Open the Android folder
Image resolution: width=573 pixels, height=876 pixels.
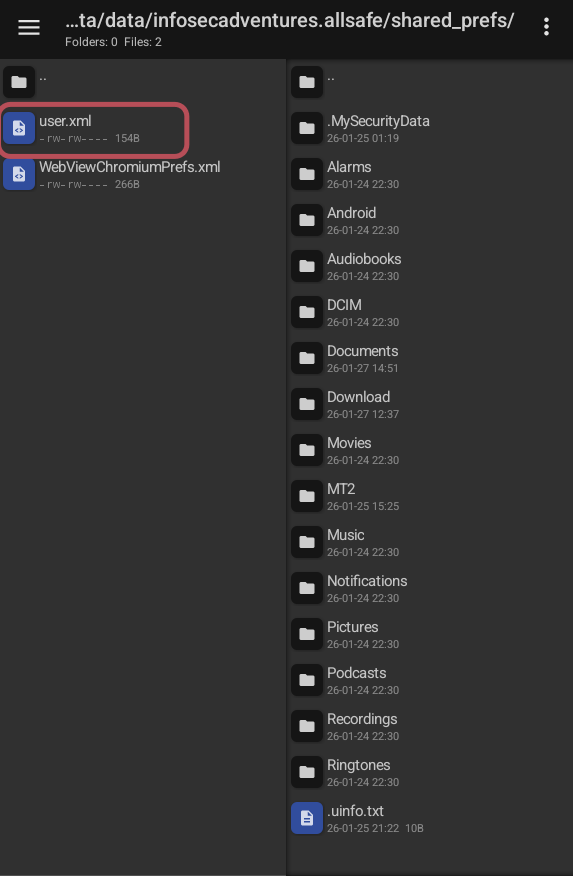pos(431,220)
